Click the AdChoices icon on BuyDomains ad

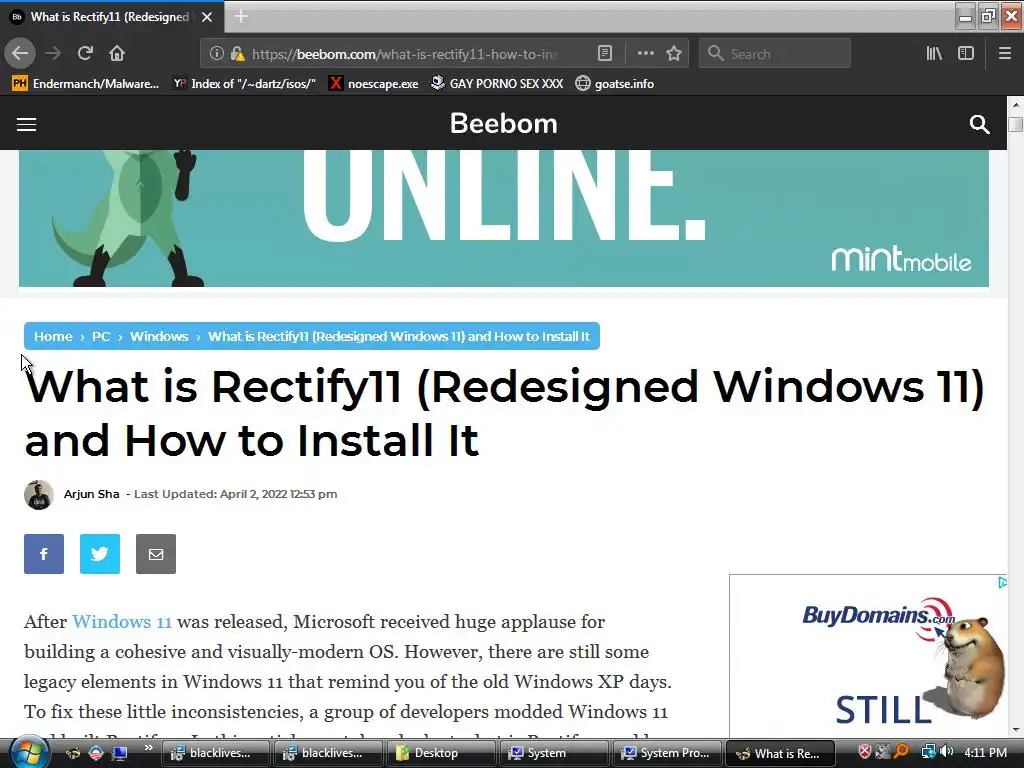(1002, 583)
